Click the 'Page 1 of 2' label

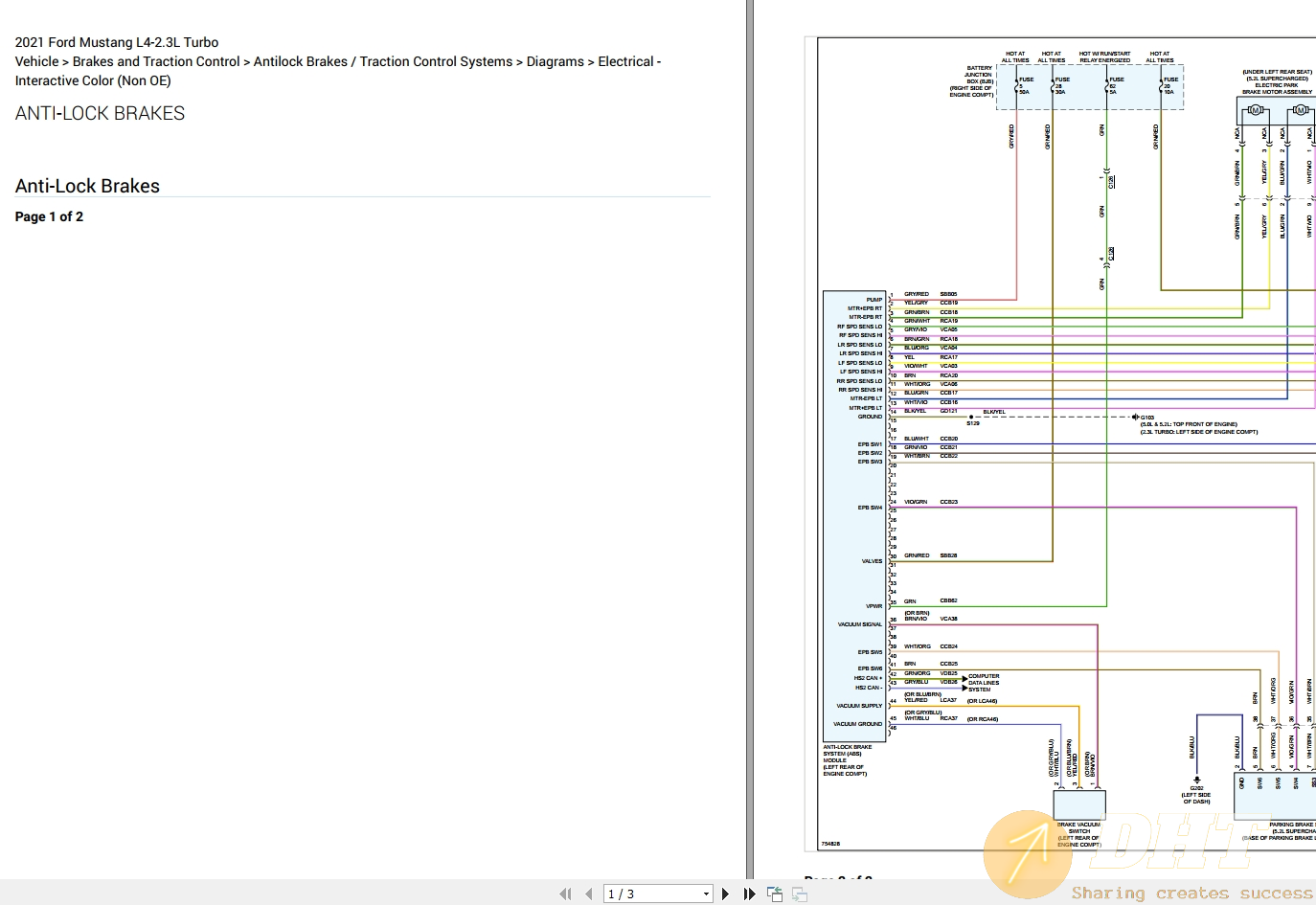[x=49, y=216]
